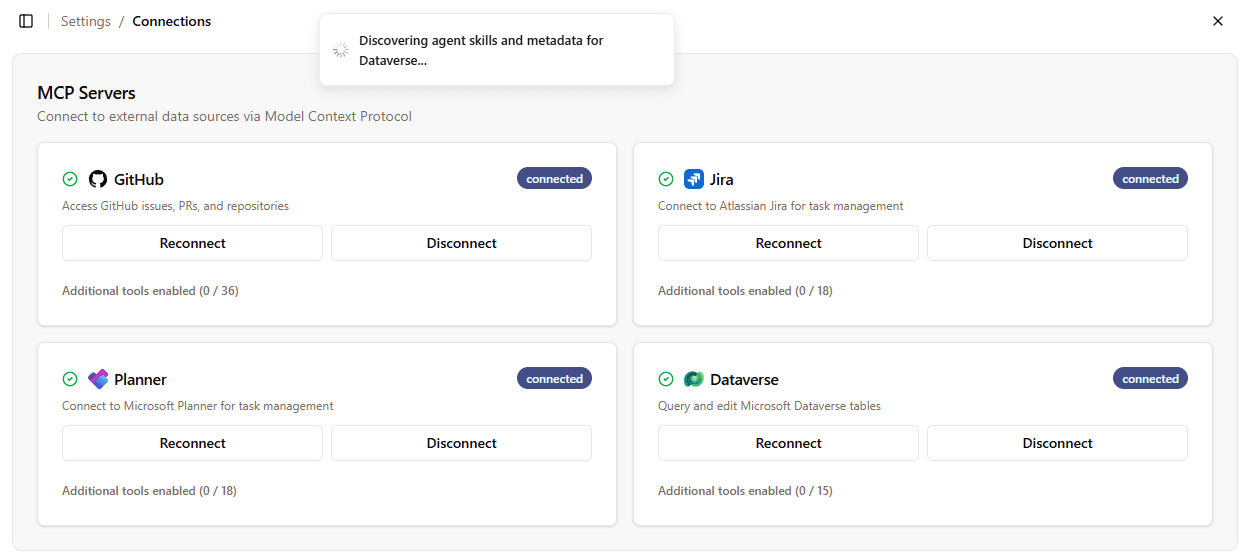Click the 'Discovering agent skills' notification text
The image size is (1241, 556).
(481, 50)
